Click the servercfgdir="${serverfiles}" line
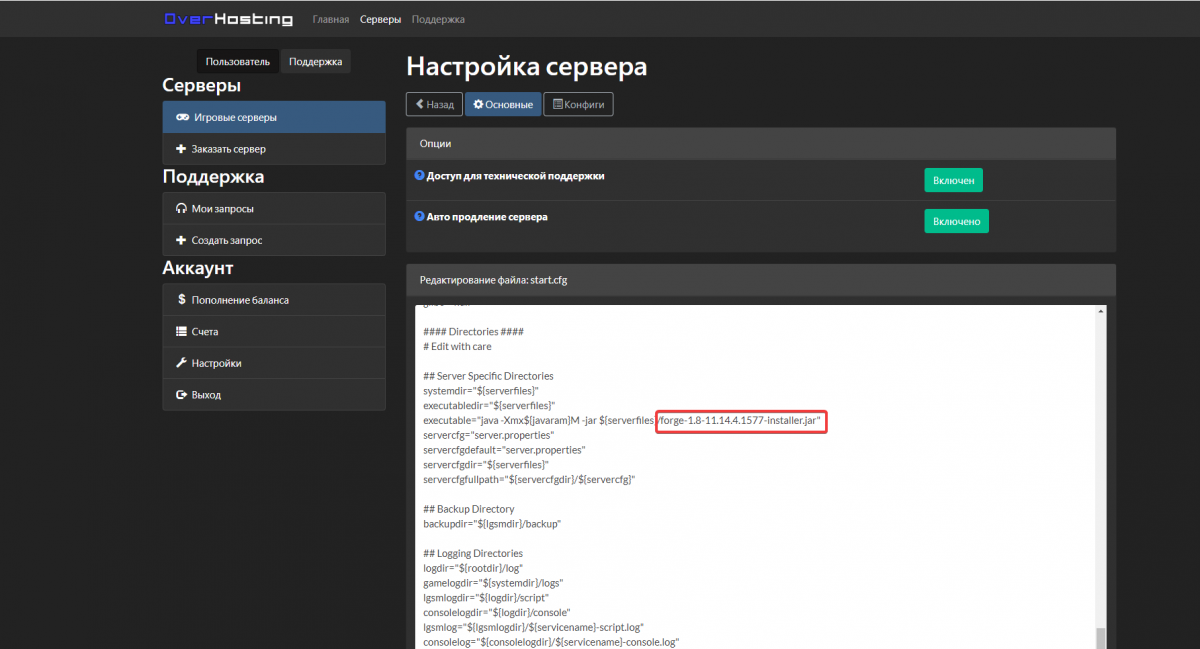1200x649 pixels. [x=486, y=465]
